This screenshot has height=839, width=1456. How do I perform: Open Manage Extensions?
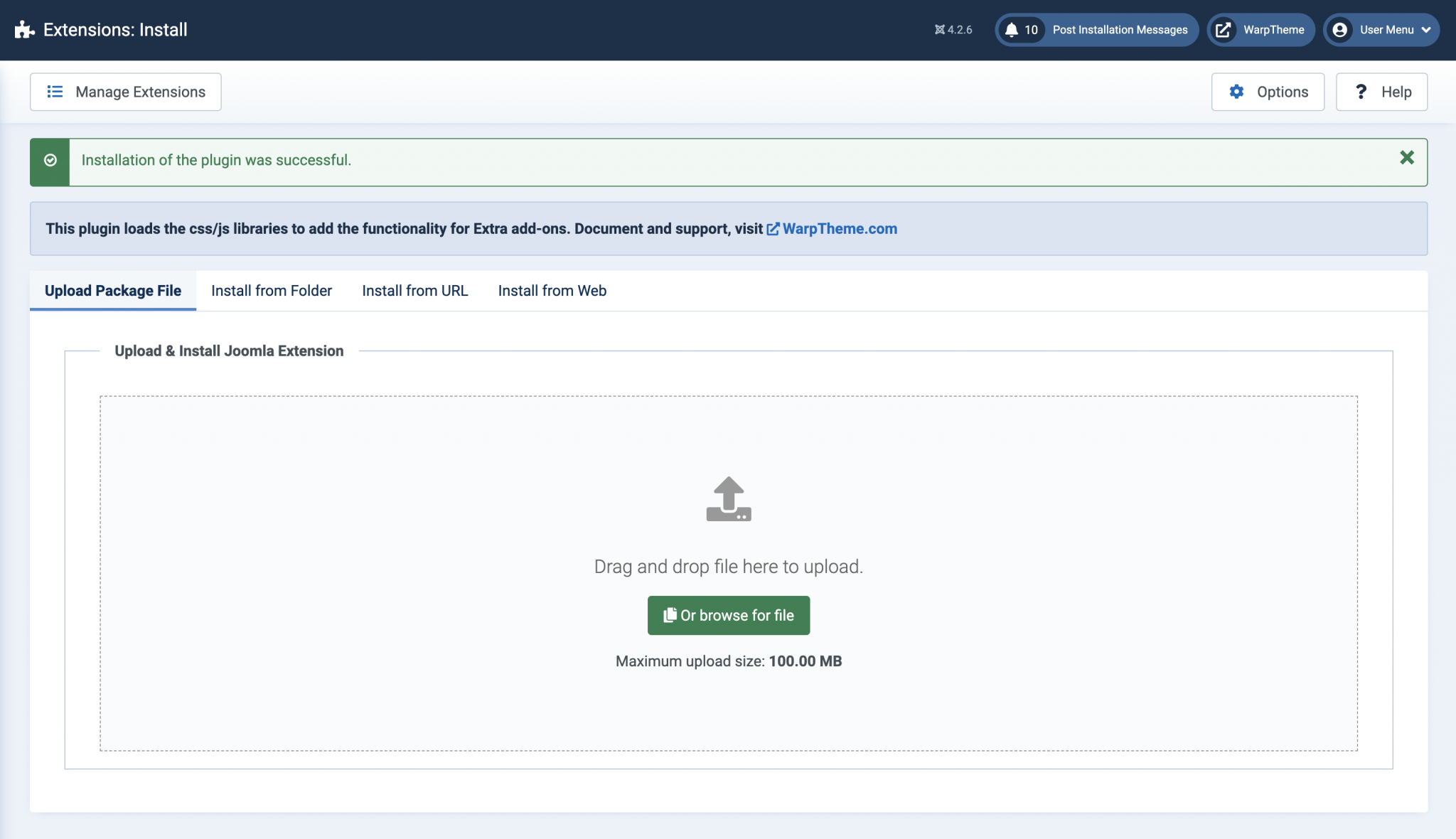[x=125, y=91]
